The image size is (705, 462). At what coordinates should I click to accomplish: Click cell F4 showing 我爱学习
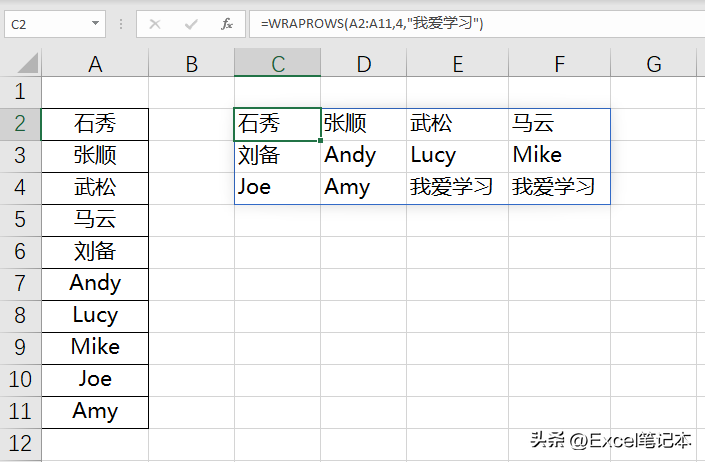[x=559, y=188]
